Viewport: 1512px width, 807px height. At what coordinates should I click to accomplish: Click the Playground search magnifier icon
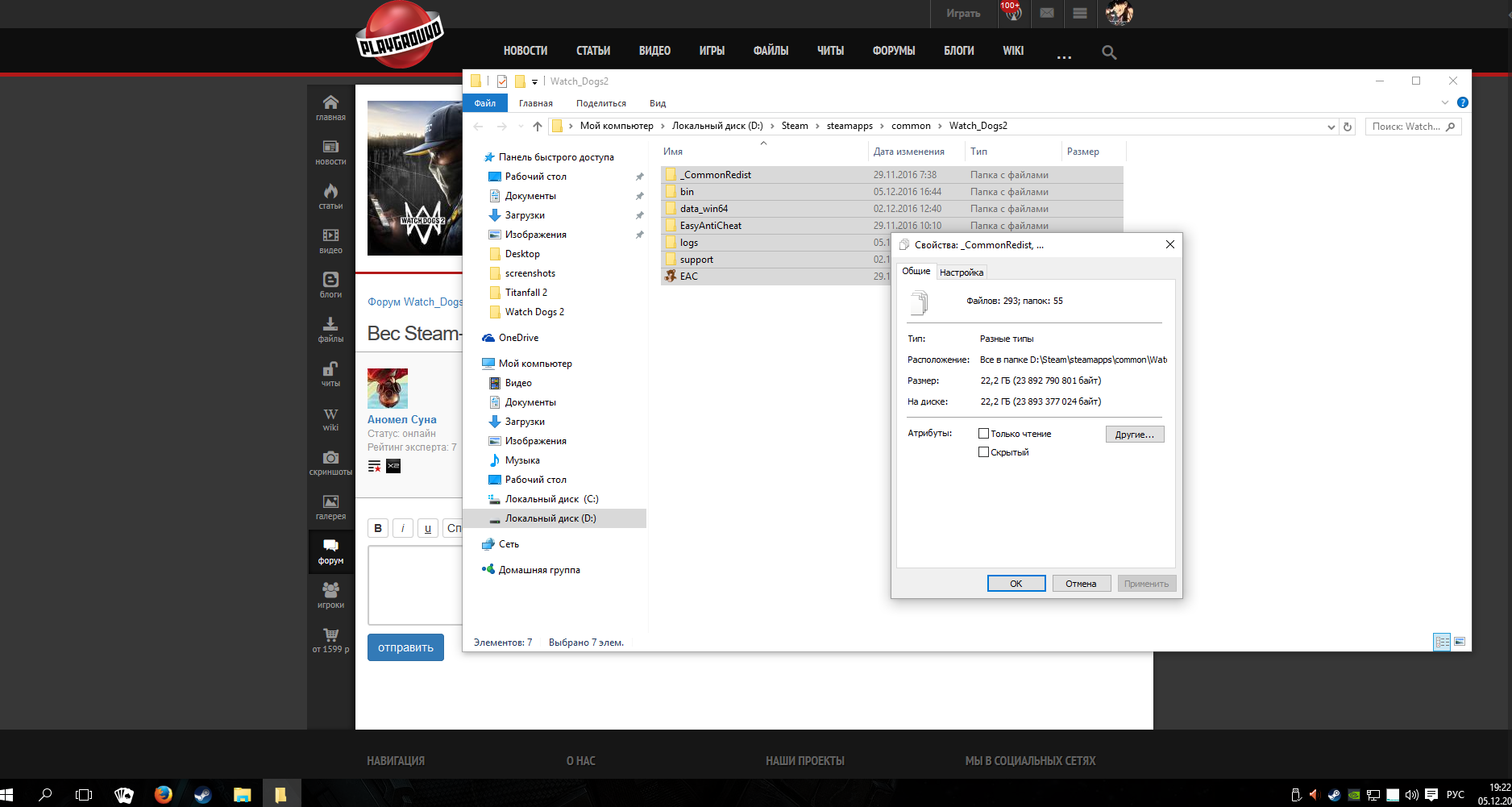(x=1109, y=52)
